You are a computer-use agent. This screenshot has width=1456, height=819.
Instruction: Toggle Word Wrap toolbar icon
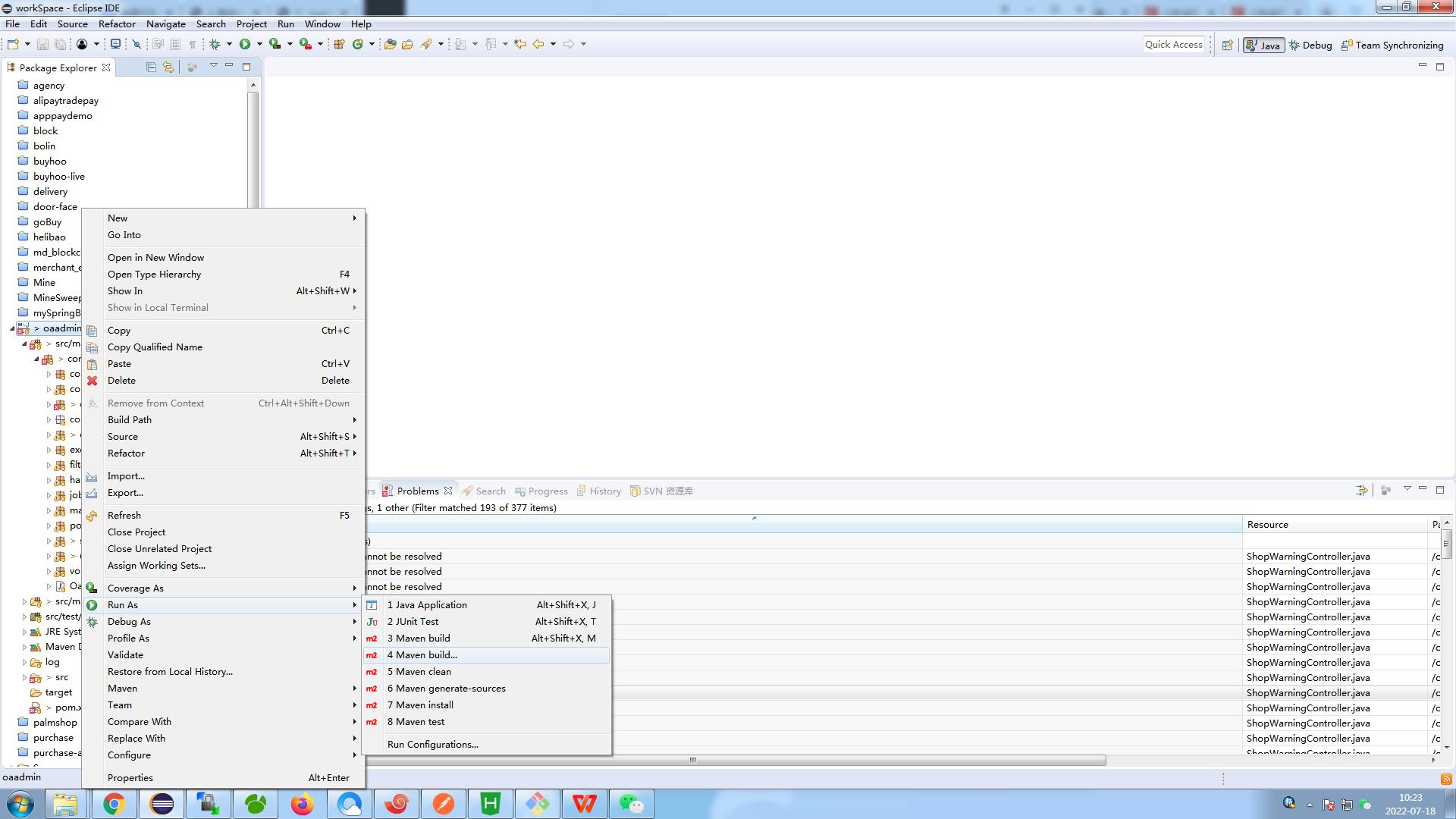coord(158,44)
